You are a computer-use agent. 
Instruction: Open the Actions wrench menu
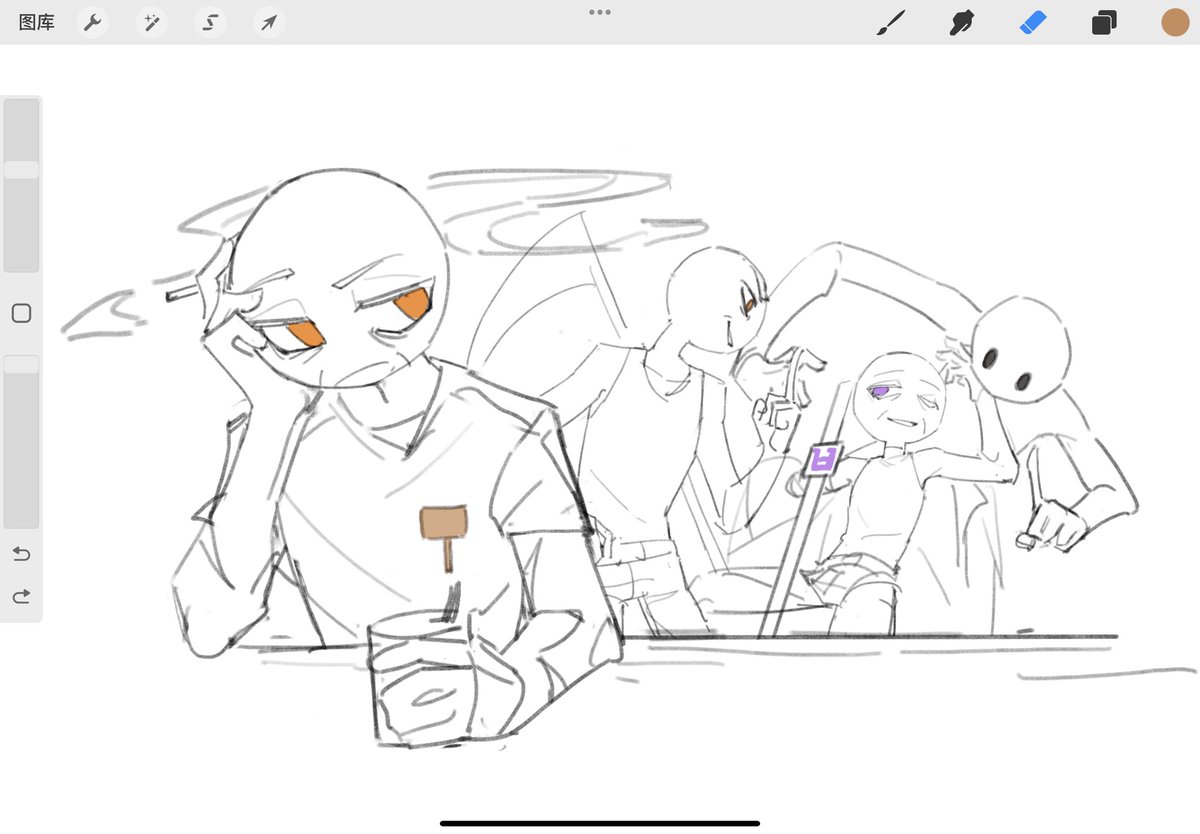tap(93, 22)
